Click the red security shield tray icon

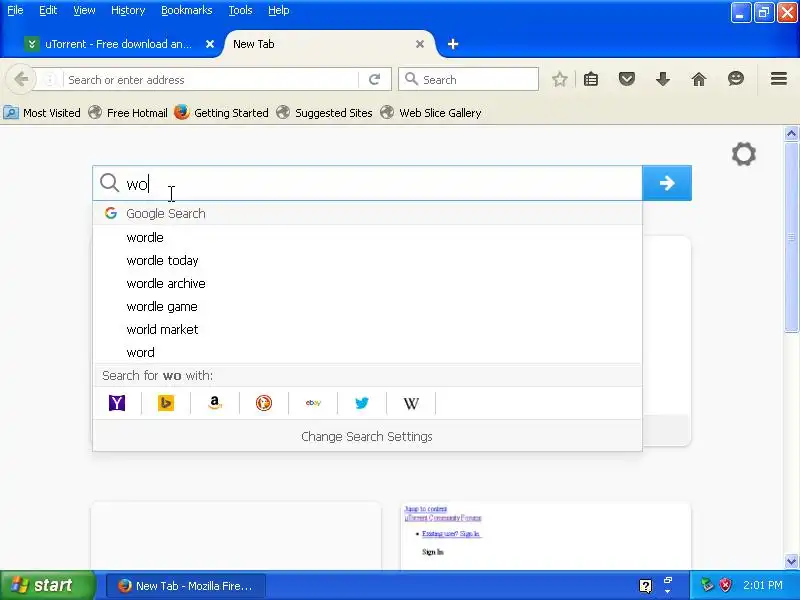(725, 585)
